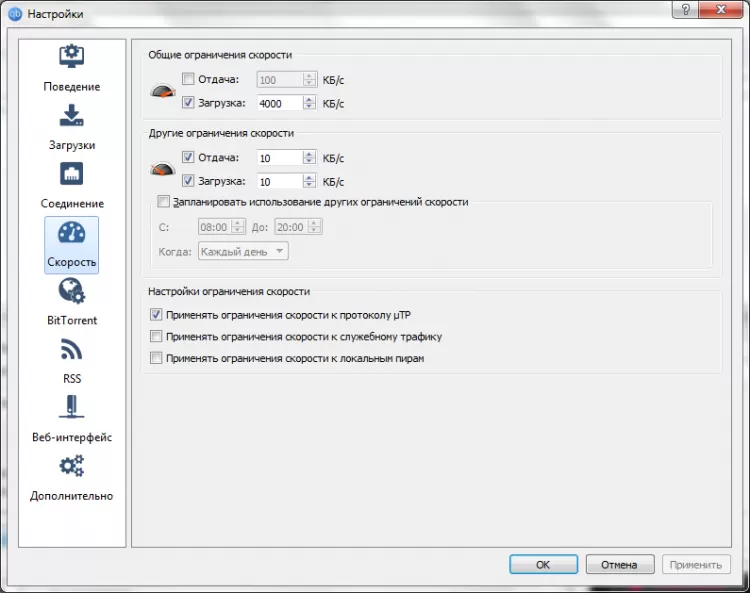The height and width of the screenshot is (593, 750).
Task: Open the Веб-интерфейс icon
Action: pos(72,407)
